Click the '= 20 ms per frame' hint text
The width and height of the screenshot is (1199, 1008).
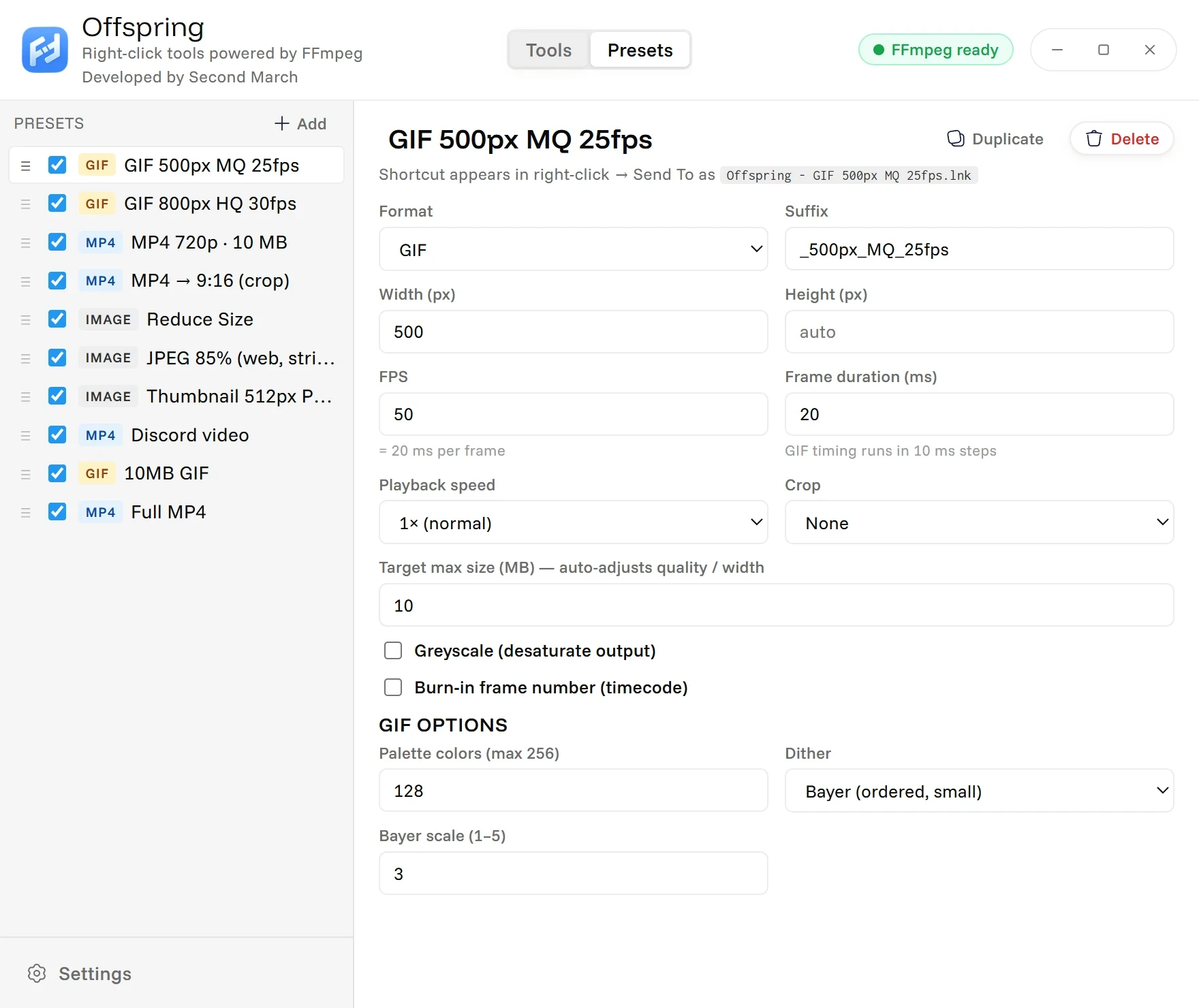click(442, 451)
